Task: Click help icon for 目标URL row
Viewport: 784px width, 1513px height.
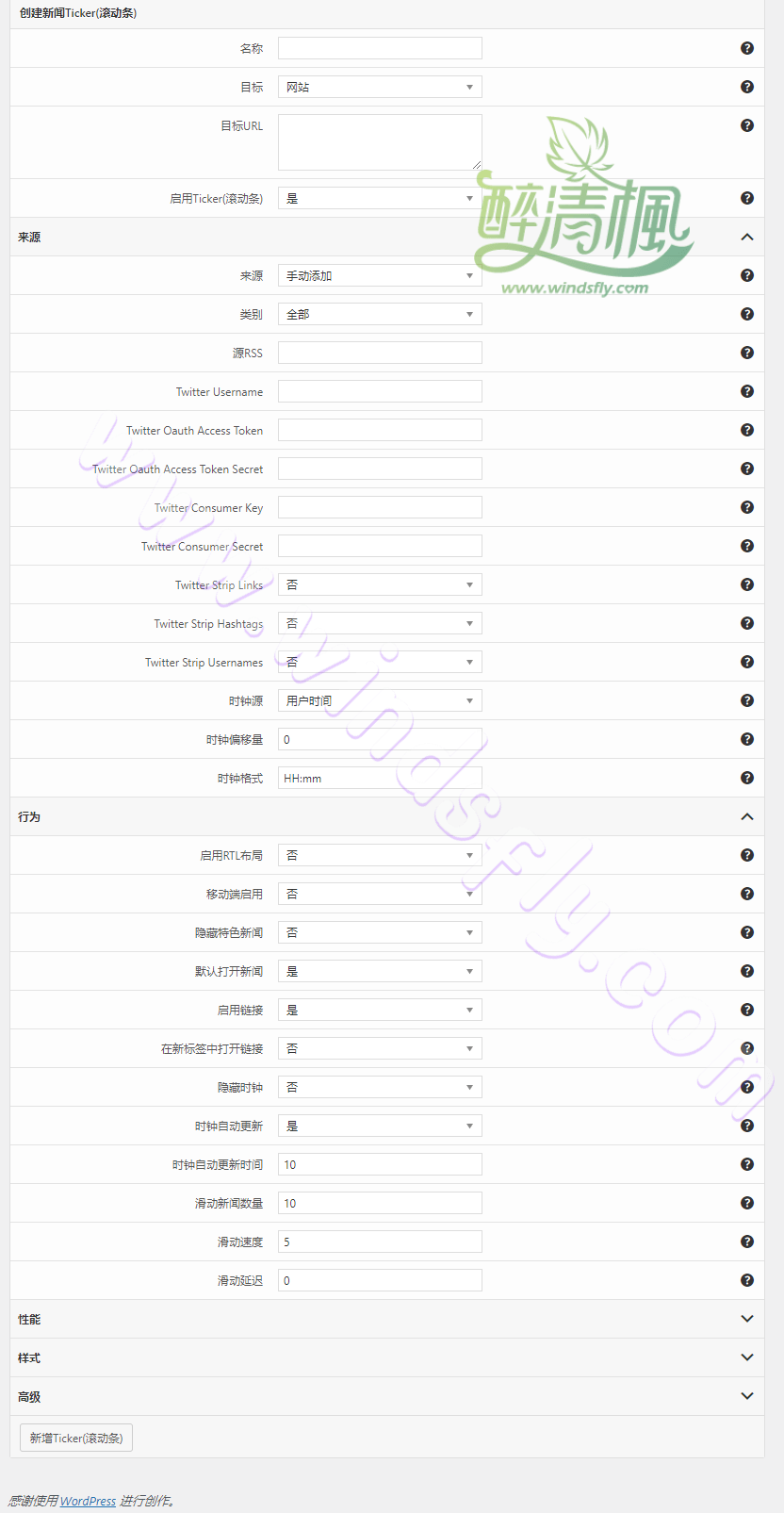Action: click(747, 125)
